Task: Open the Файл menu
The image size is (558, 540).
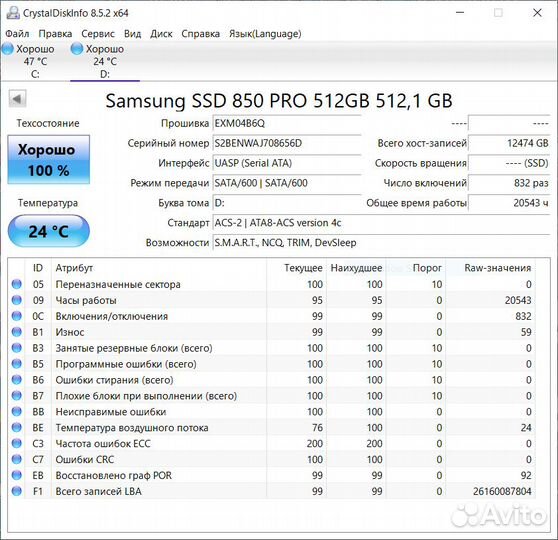Action: pos(17,34)
